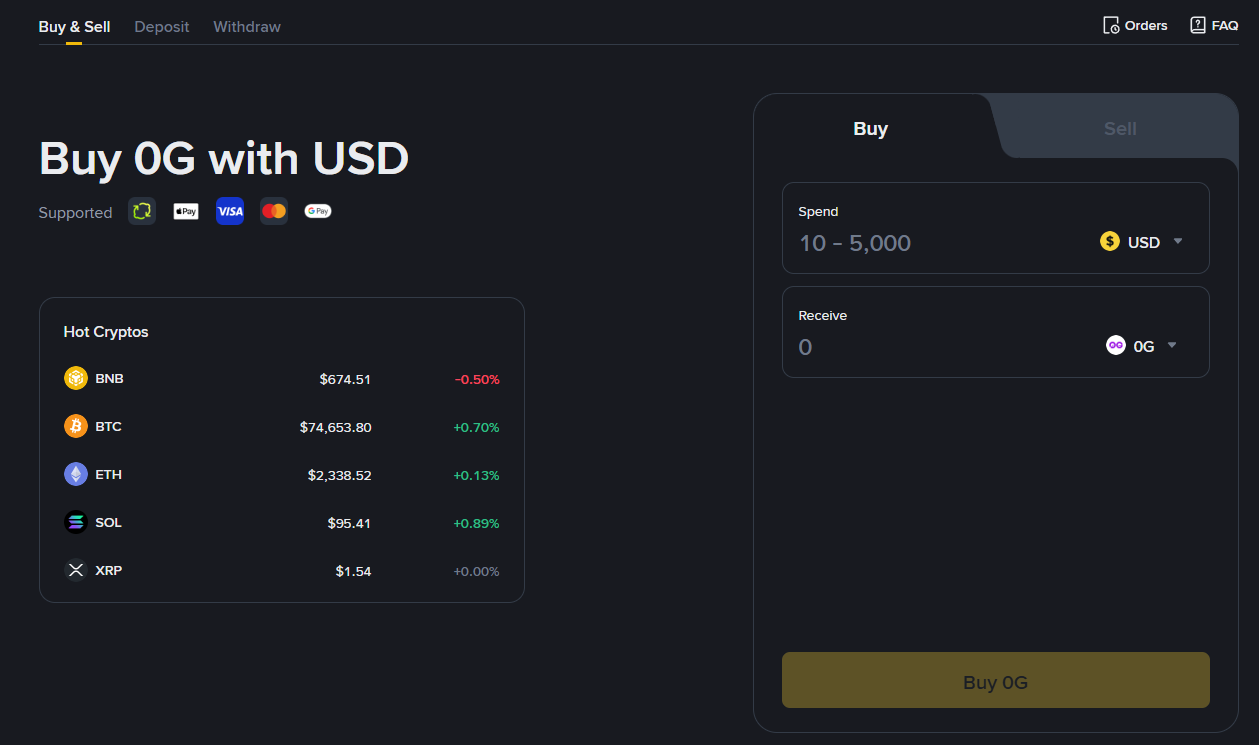Open the USD currency dropdown

pyautogui.click(x=1141, y=241)
